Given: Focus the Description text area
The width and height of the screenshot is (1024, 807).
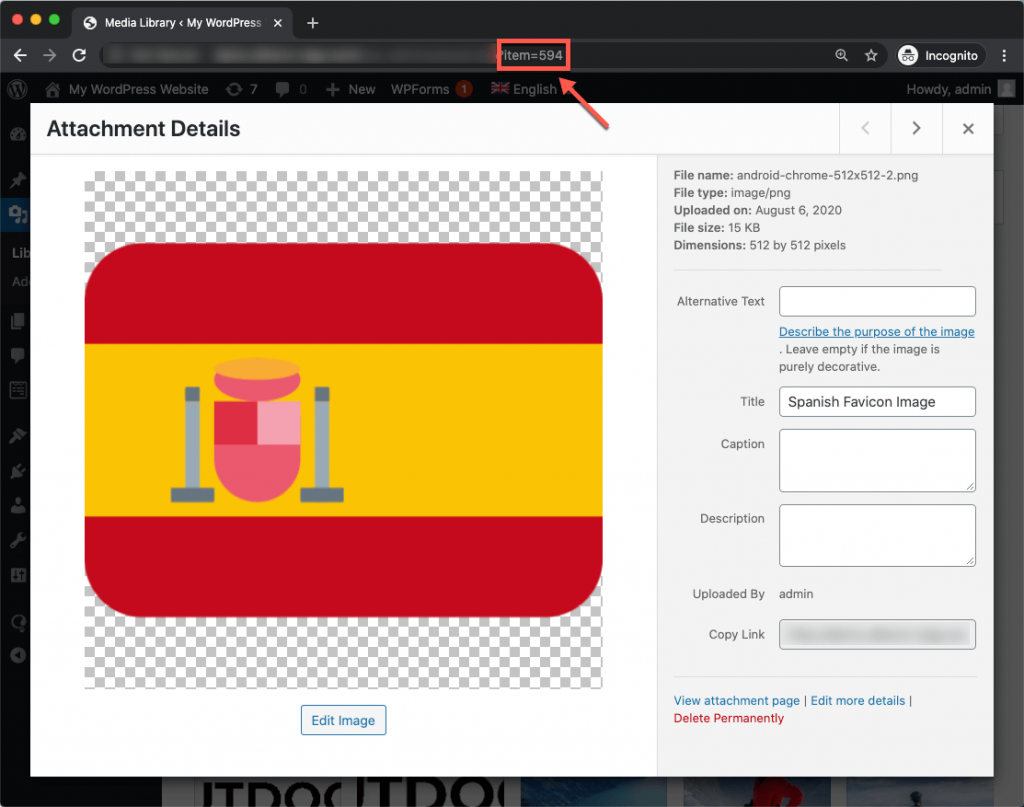Looking at the screenshot, I should click(877, 535).
